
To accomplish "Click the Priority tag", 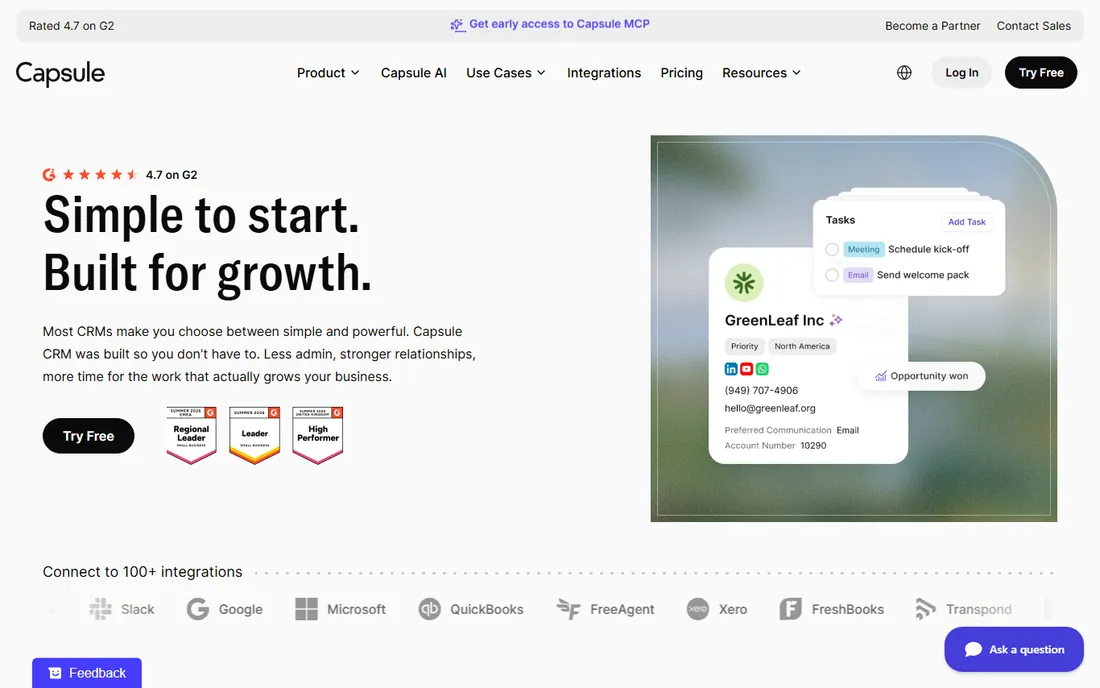I will tap(744, 346).
